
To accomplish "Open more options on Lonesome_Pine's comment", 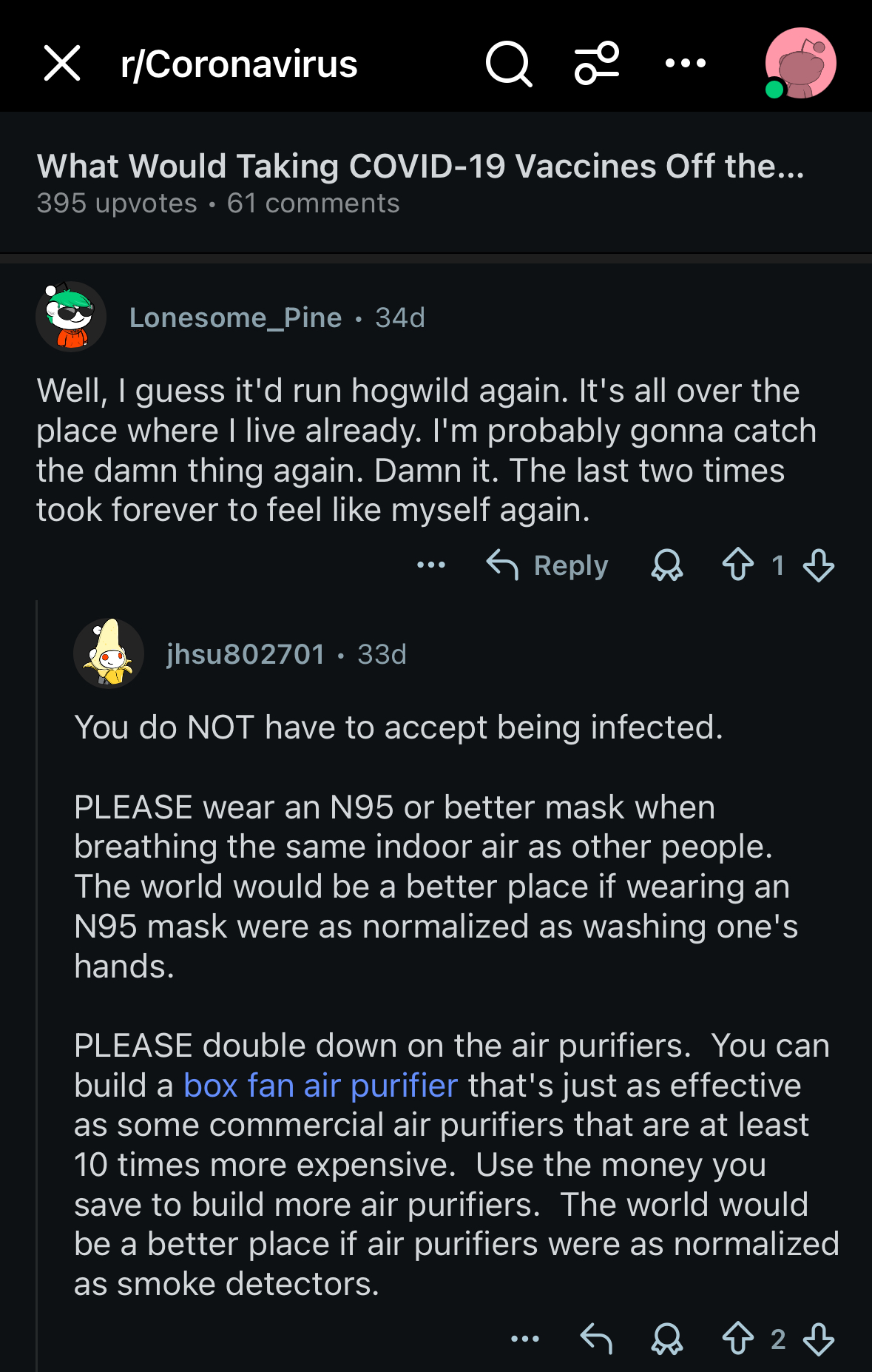I will click(x=431, y=565).
